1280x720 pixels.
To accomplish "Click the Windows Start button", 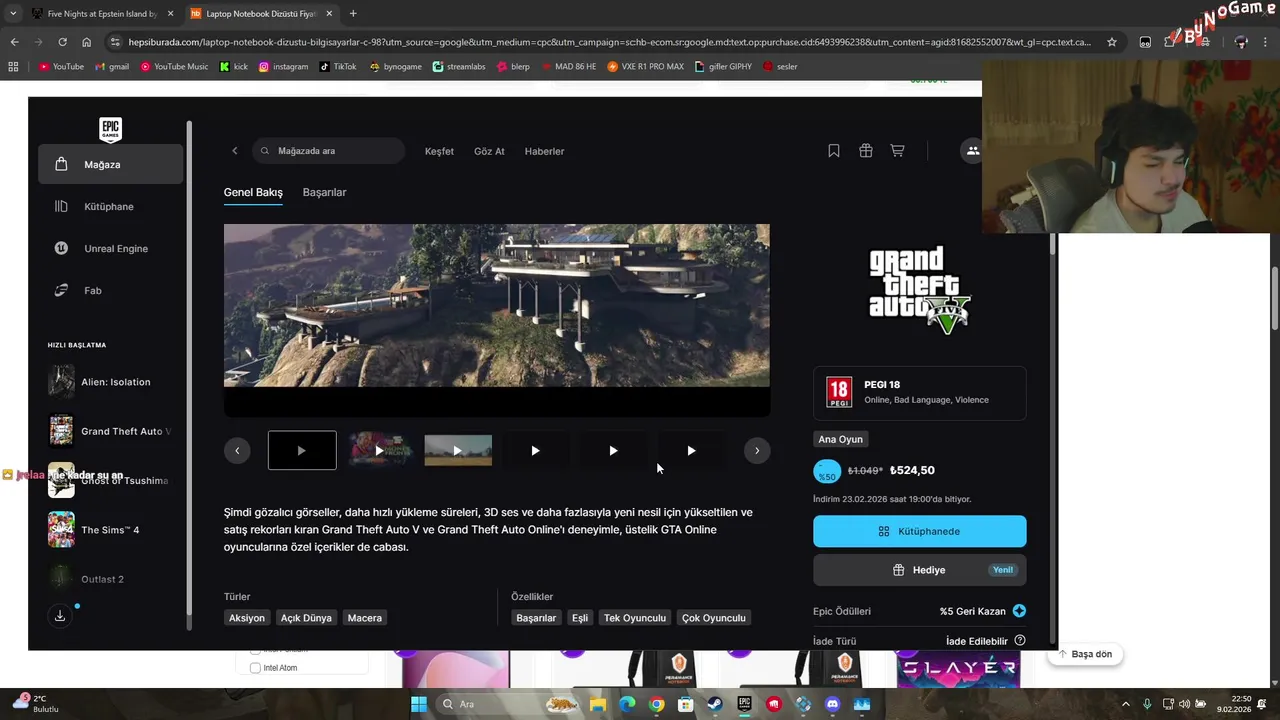I will [419, 704].
